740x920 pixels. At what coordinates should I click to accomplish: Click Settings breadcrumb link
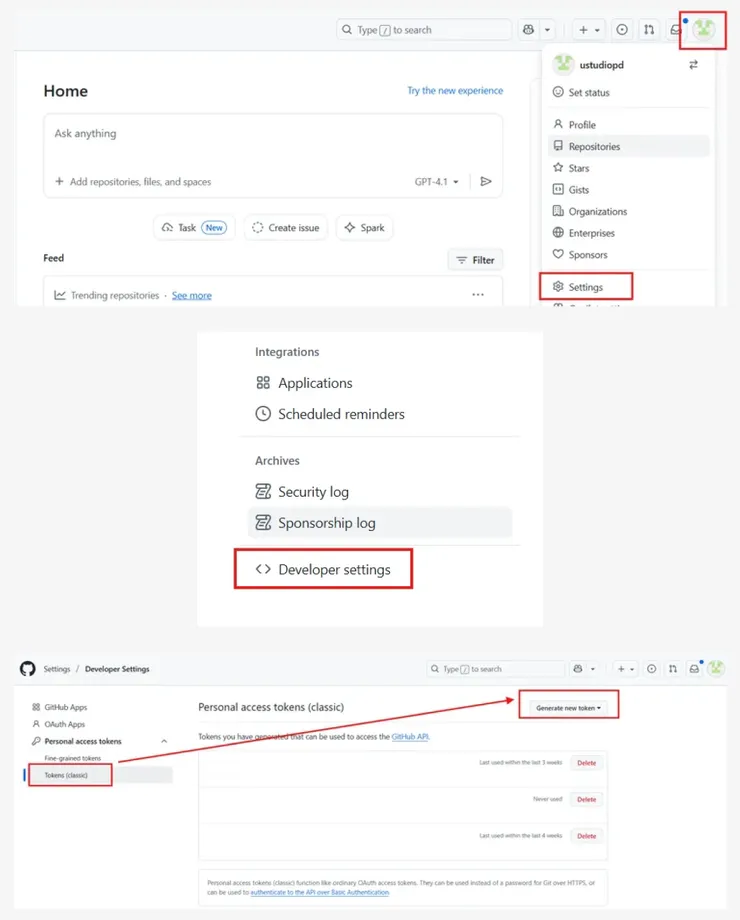56,669
